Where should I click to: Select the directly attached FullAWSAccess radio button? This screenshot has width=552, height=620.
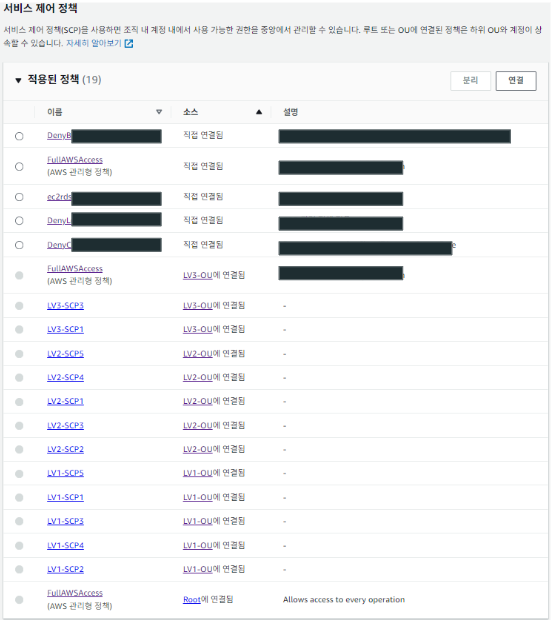click(19, 166)
